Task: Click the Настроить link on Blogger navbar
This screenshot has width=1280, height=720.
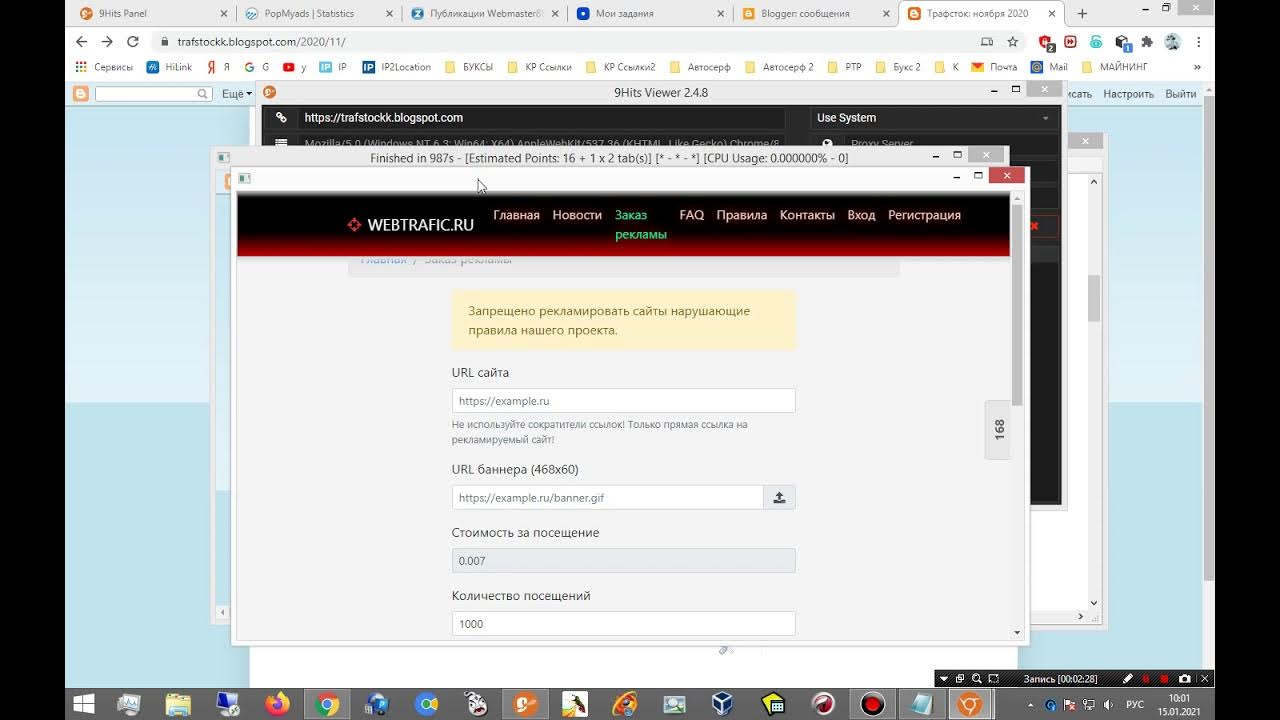Action: pos(1128,93)
